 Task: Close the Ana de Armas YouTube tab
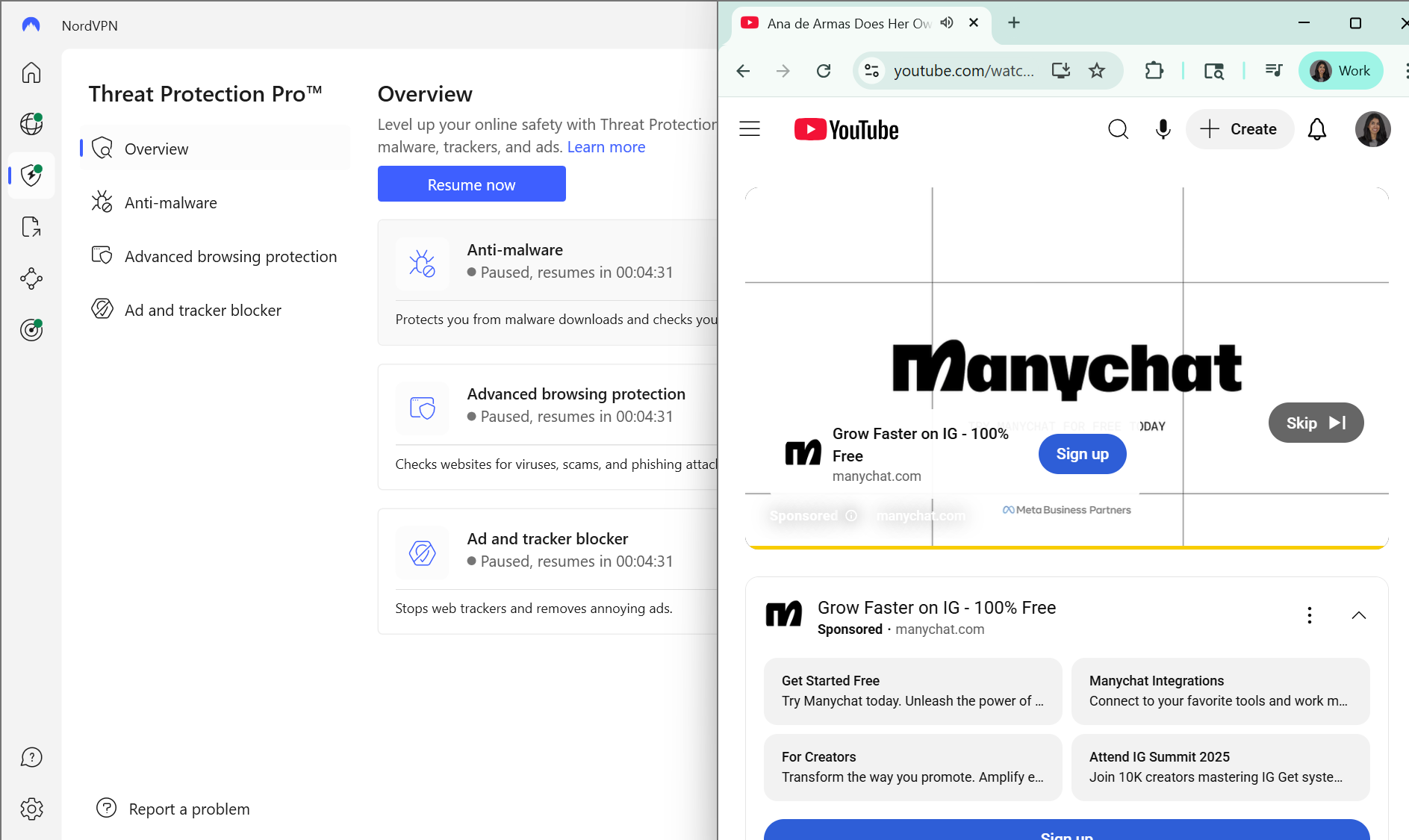point(974,23)
